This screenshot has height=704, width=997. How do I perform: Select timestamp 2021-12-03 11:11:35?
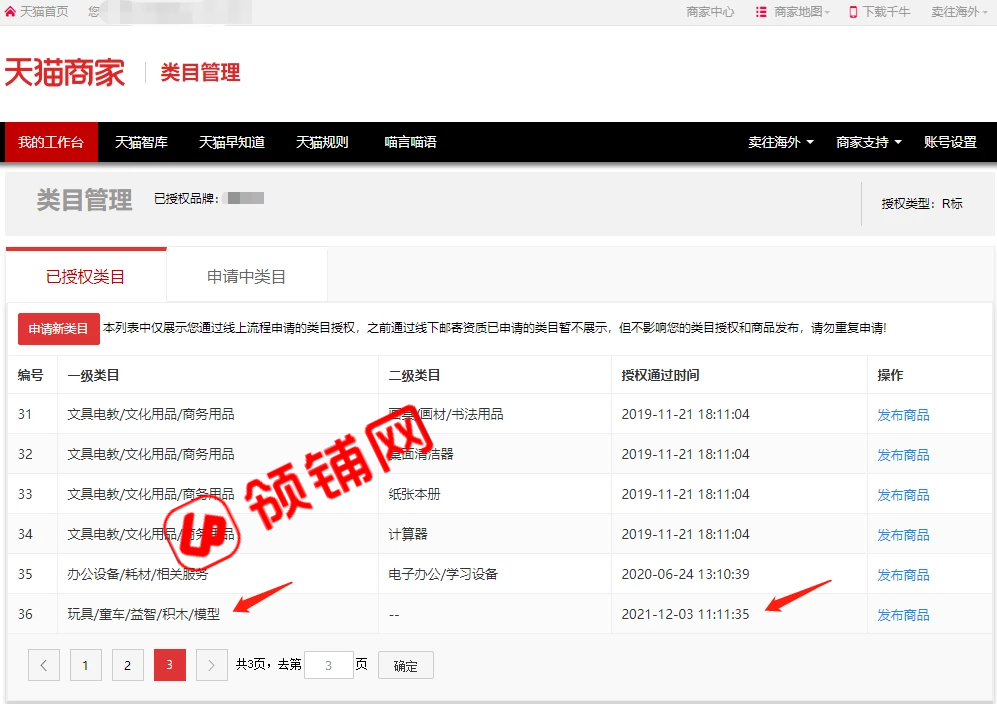pyautogui.click(x=685, y=614)
